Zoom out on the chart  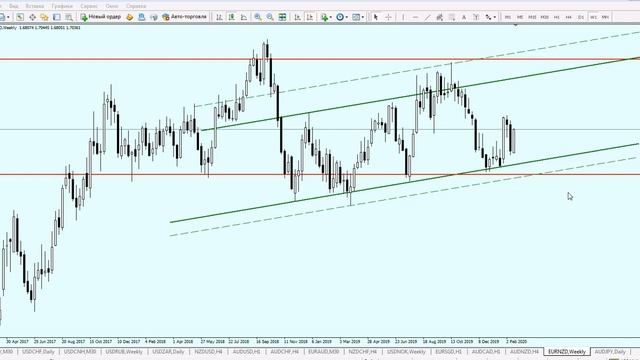270,17
